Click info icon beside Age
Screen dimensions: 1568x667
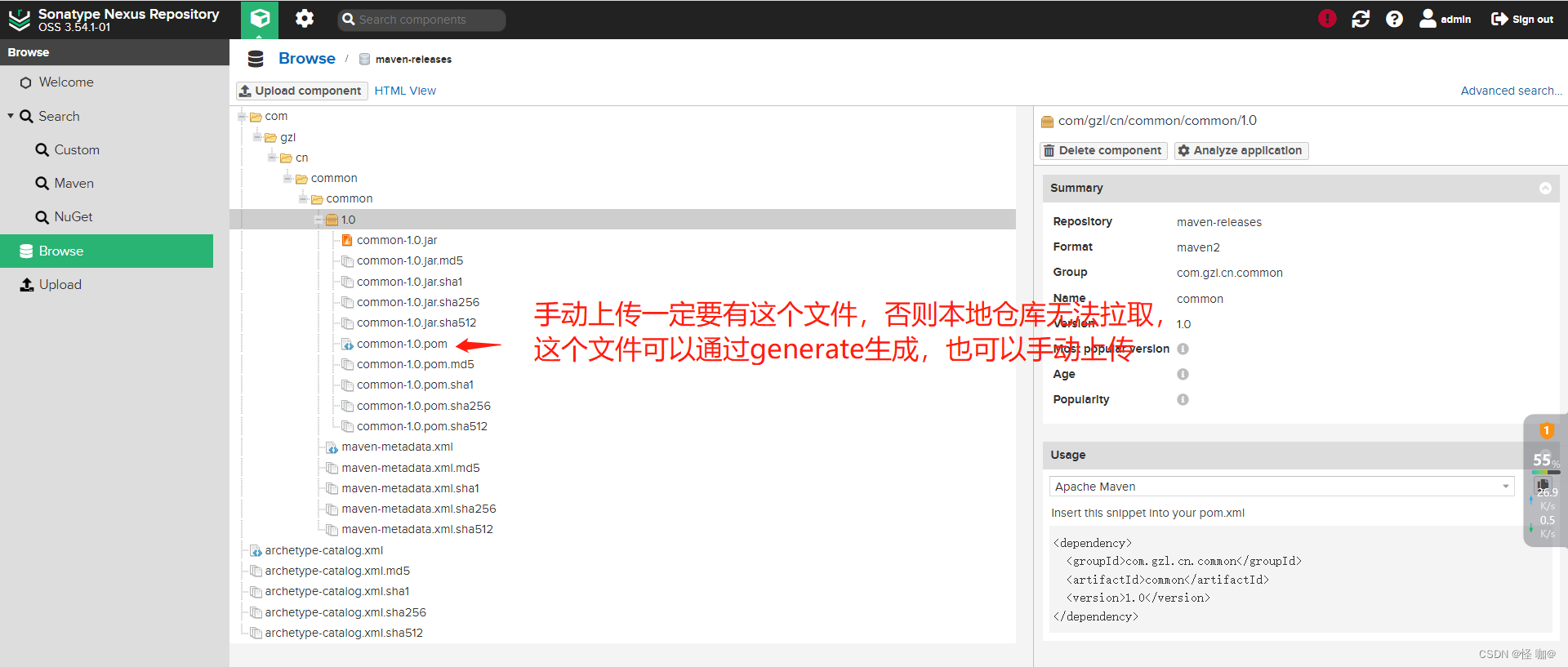tap(1183, 374)
